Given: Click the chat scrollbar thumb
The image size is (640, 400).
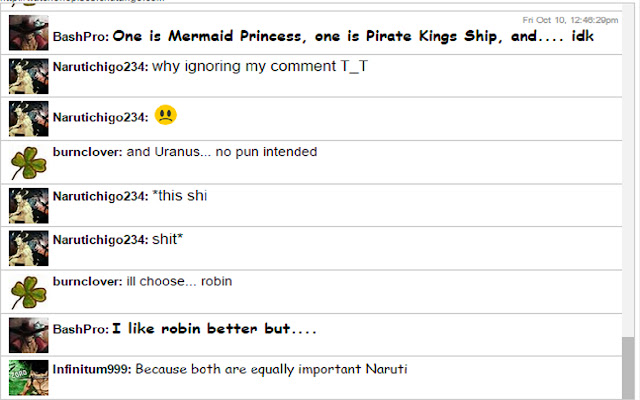Looking at the screenshot, I should click(628, 368).
